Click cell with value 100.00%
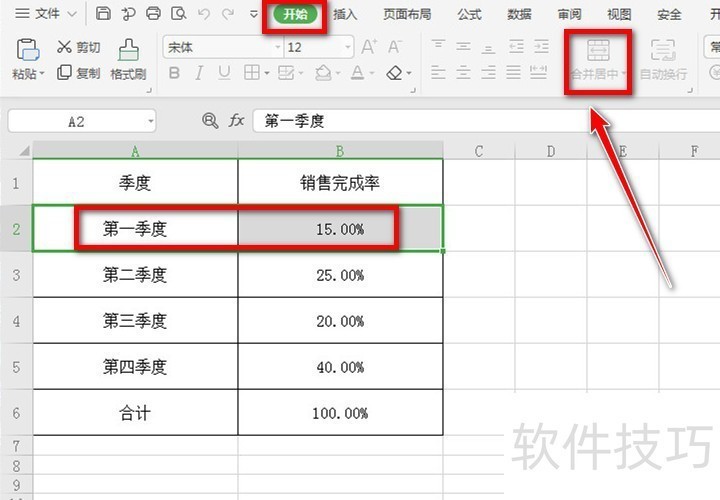 click(340, 412)
